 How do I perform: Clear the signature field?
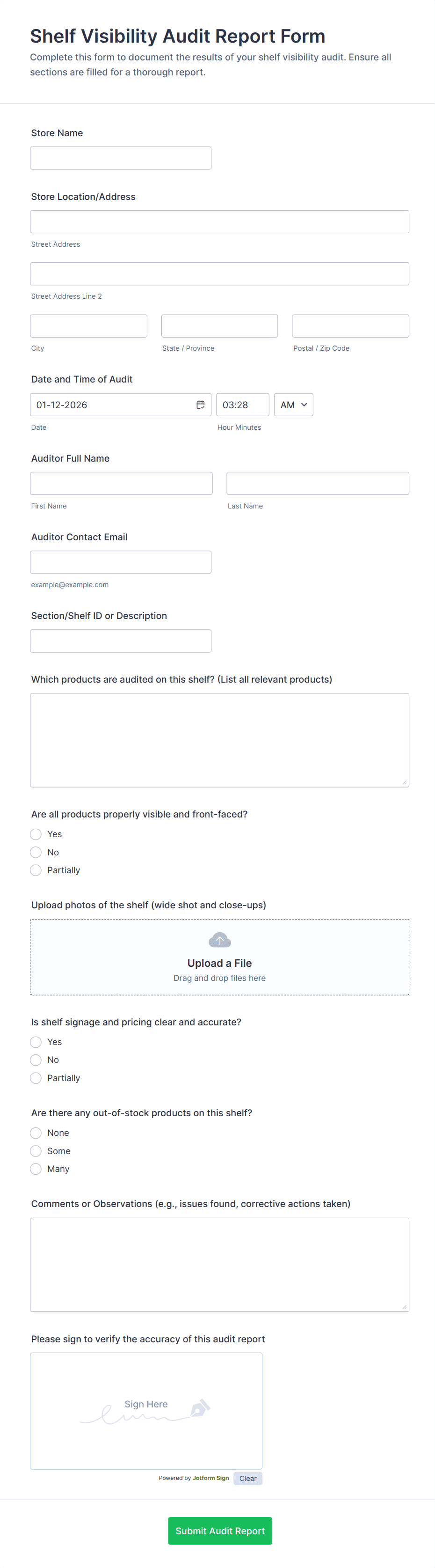[x=247, y=1478]
